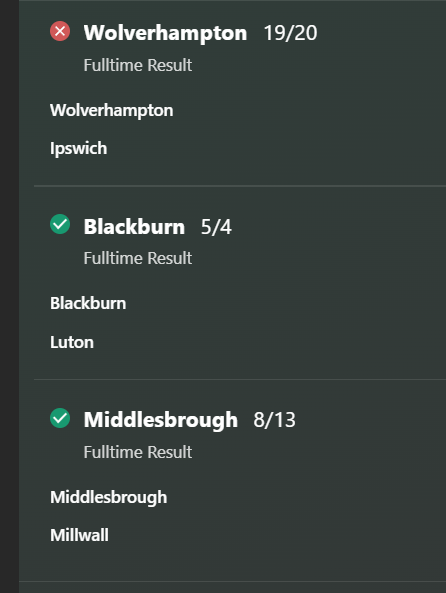Click the 8/13 odds value
The width and height of the screenshot is (446, 593).
click(x=274, y=420)
